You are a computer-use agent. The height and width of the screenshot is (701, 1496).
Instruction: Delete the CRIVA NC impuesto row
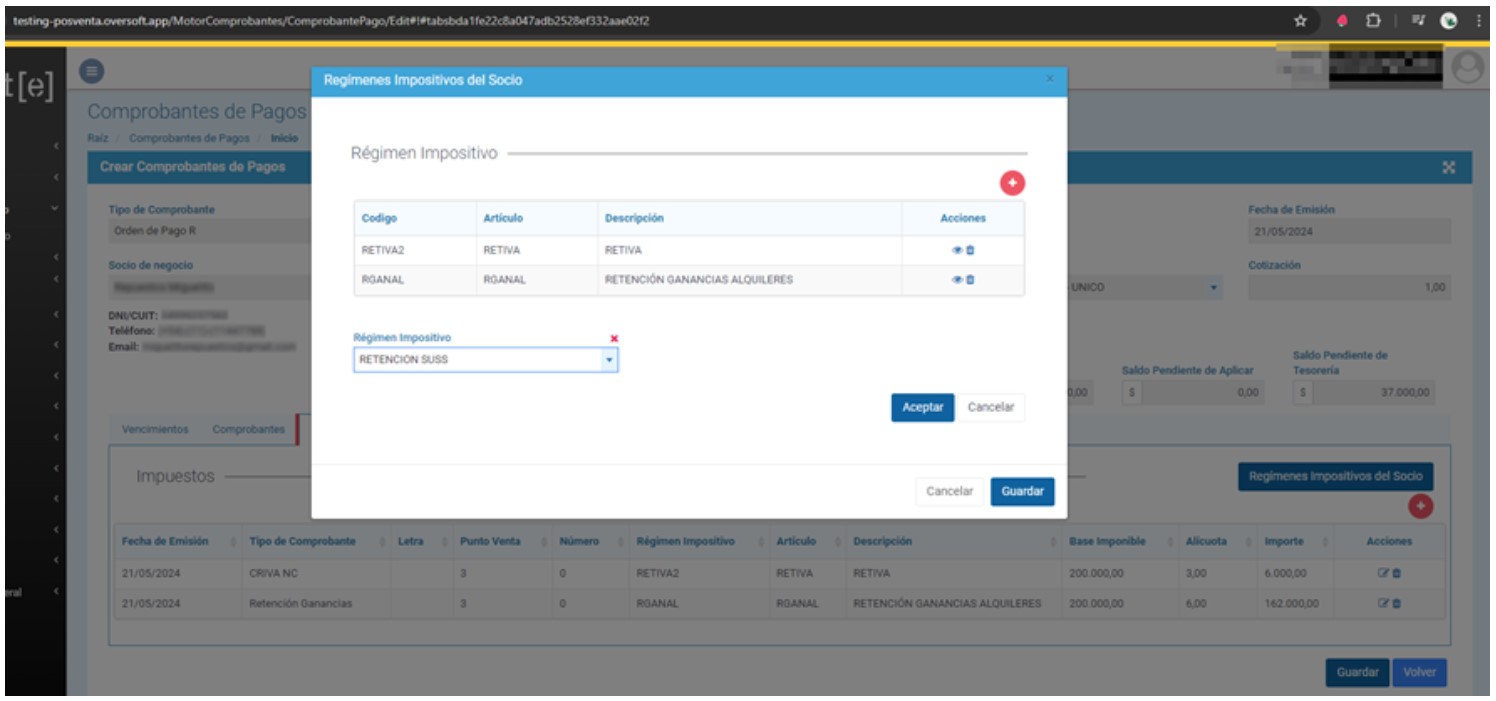[x=1396, y=574]
